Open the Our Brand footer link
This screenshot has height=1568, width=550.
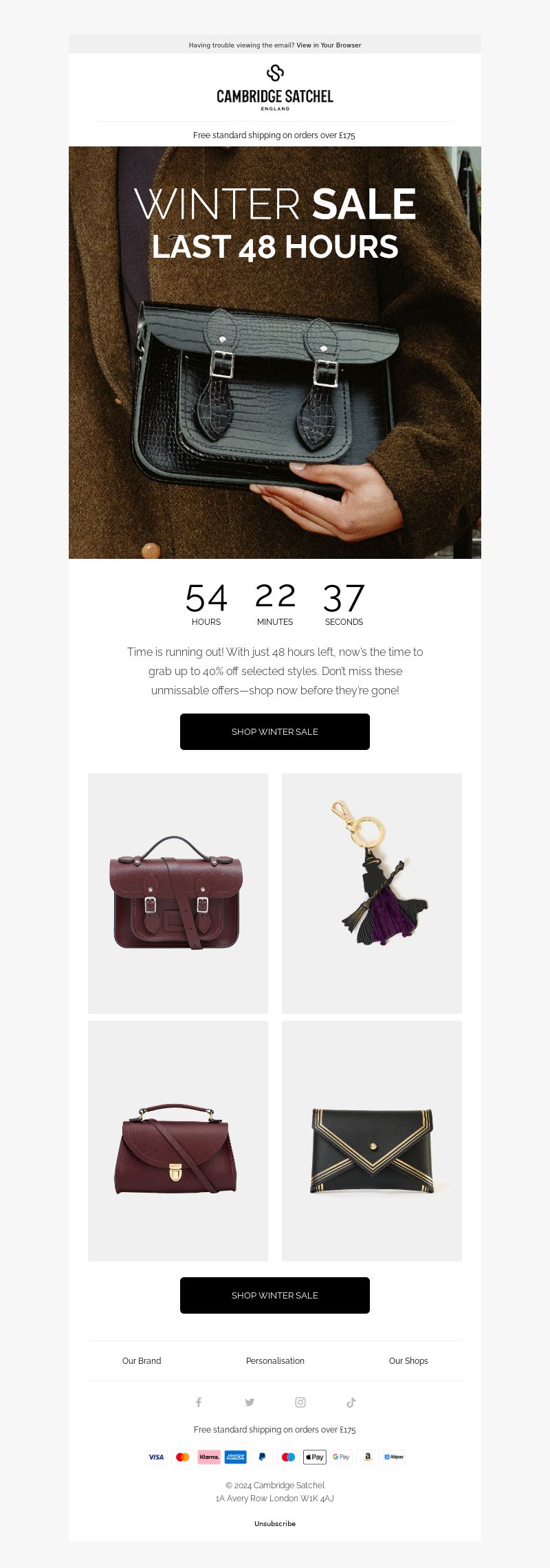coord(142,1360)
